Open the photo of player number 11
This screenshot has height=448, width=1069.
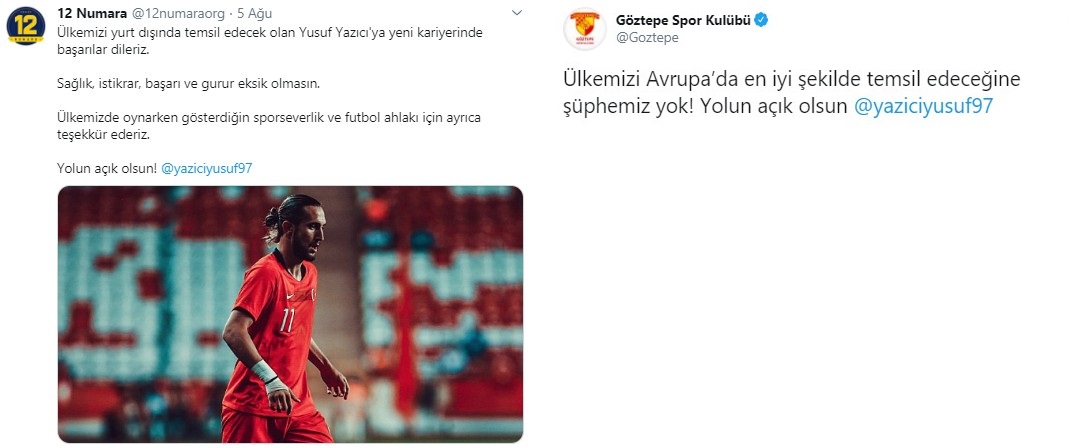(290, 314)
